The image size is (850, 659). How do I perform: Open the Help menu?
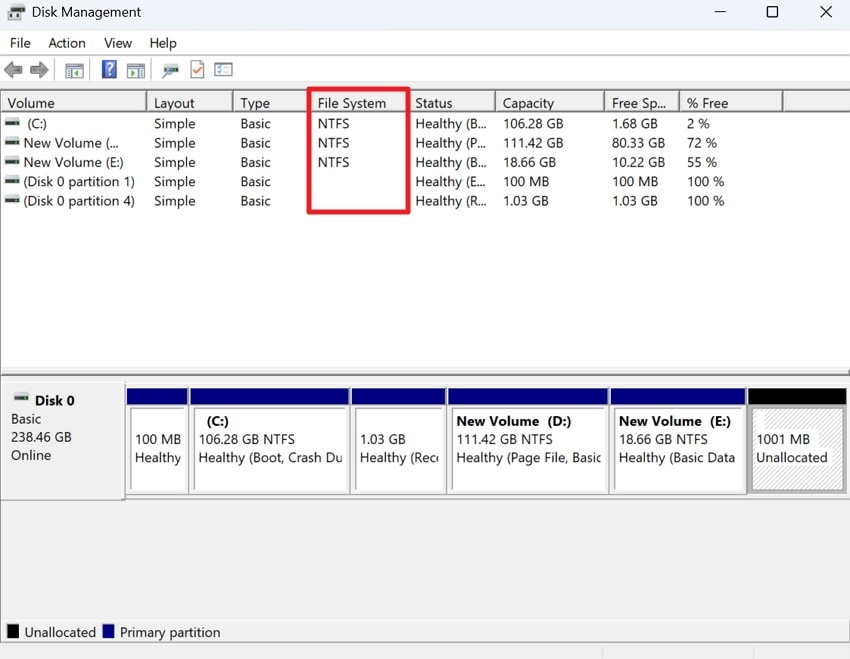point(163,43)
